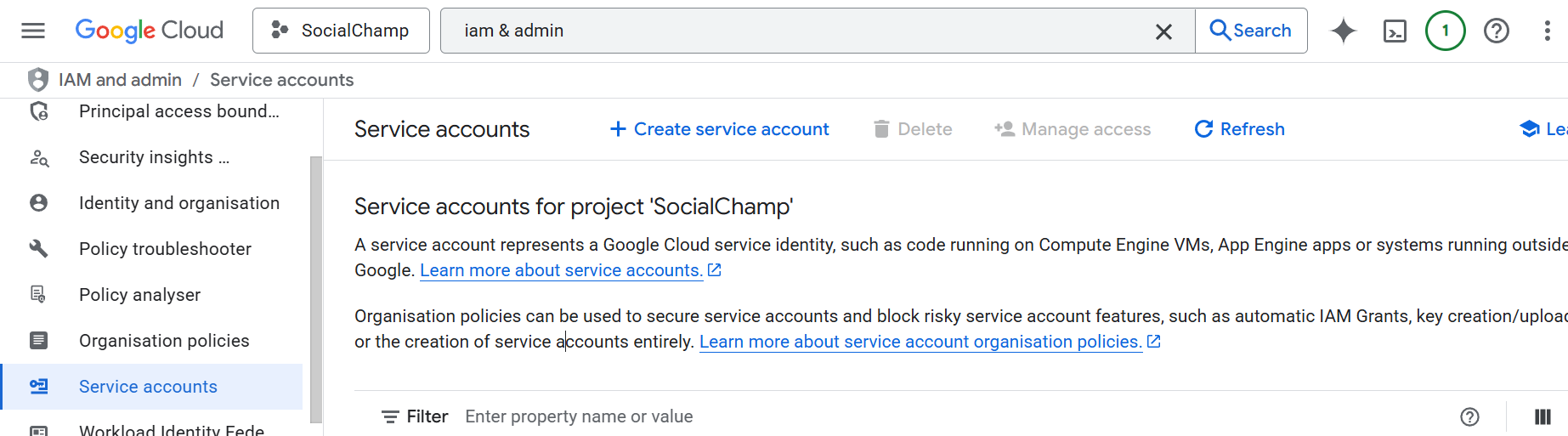Click the filter help icon in table toolbar

(x=1469, y=416)
